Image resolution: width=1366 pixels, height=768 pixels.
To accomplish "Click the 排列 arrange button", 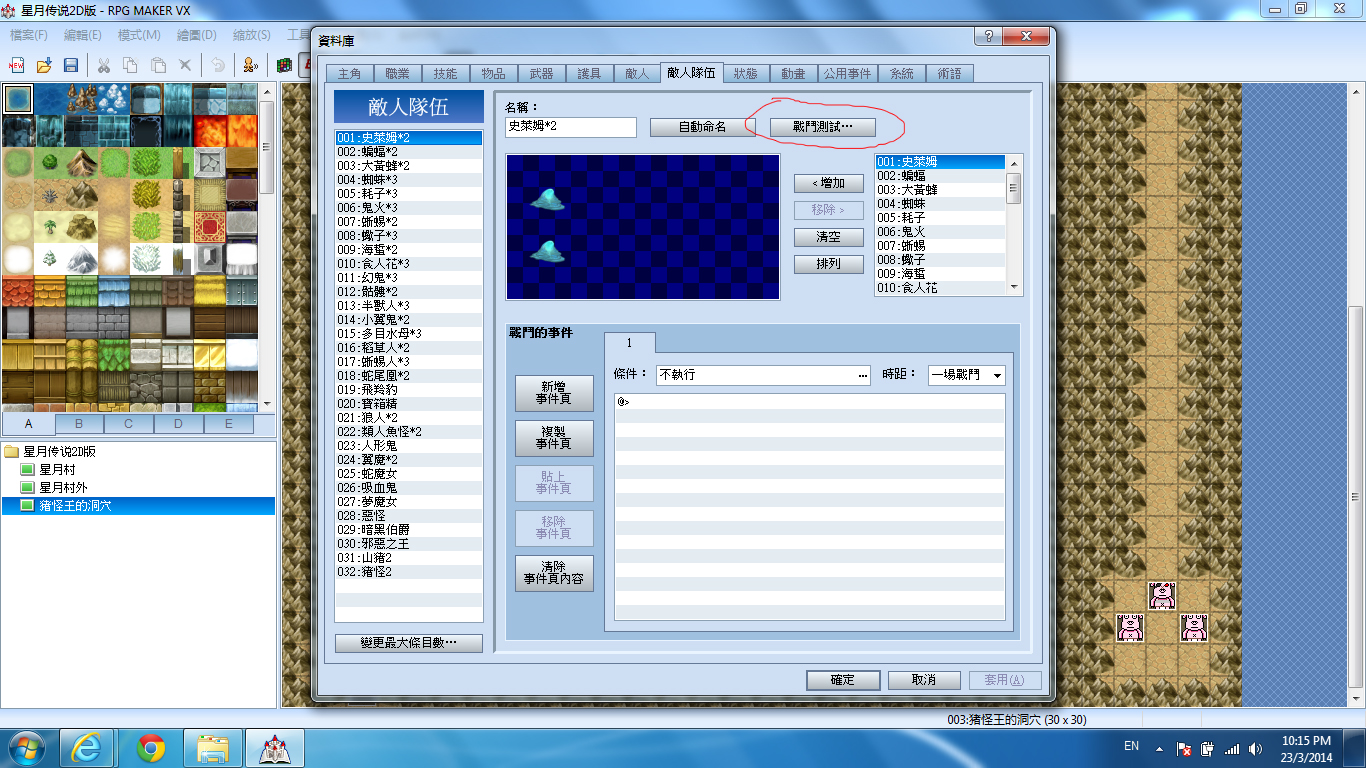I will click(x=828, y=265).
